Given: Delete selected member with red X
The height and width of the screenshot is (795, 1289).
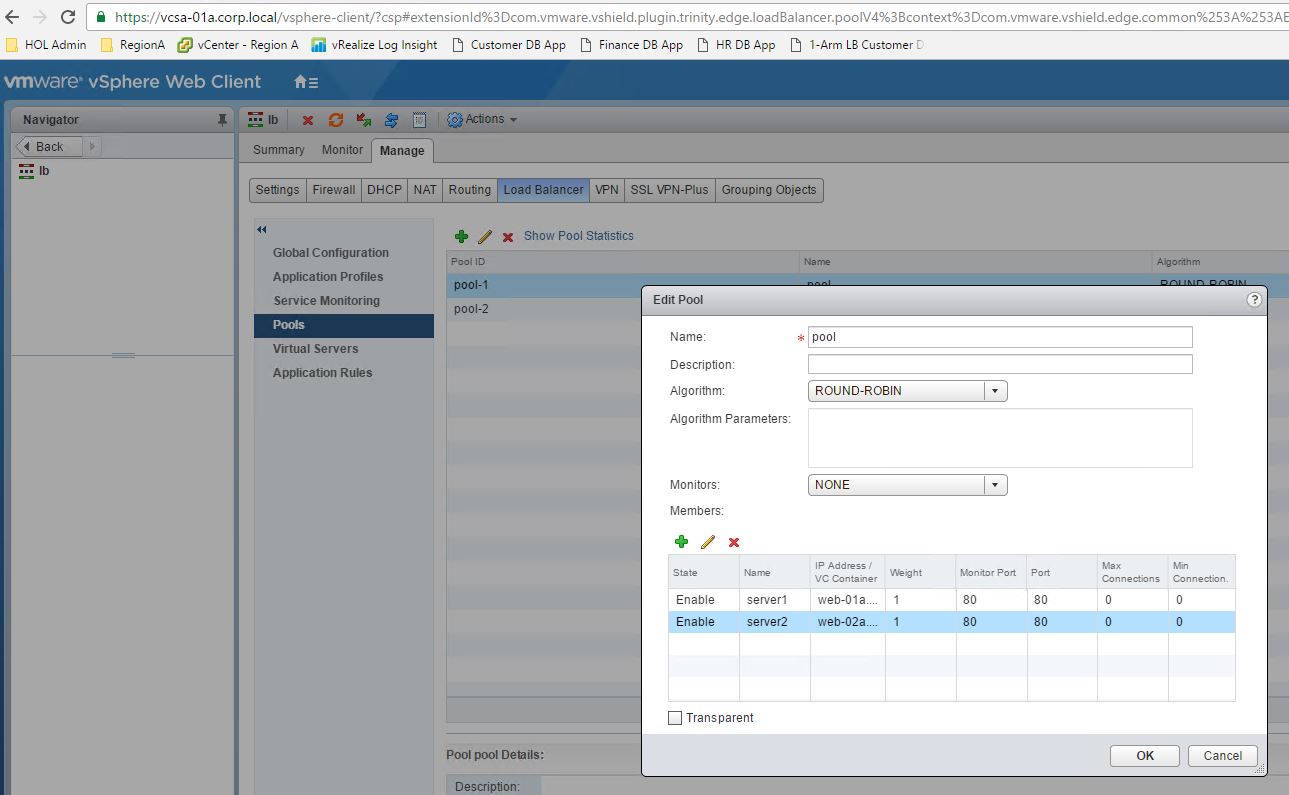Looking at the screenshot, I should tap(734, 542).
